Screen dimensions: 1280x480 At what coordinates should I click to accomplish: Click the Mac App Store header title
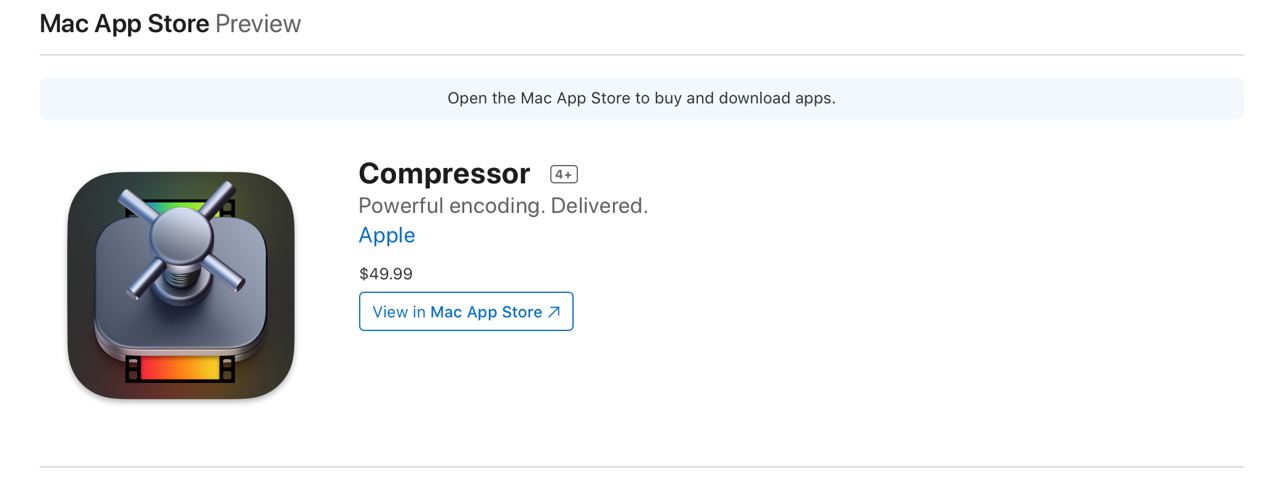pyautogui.click(x=124, y=24)
